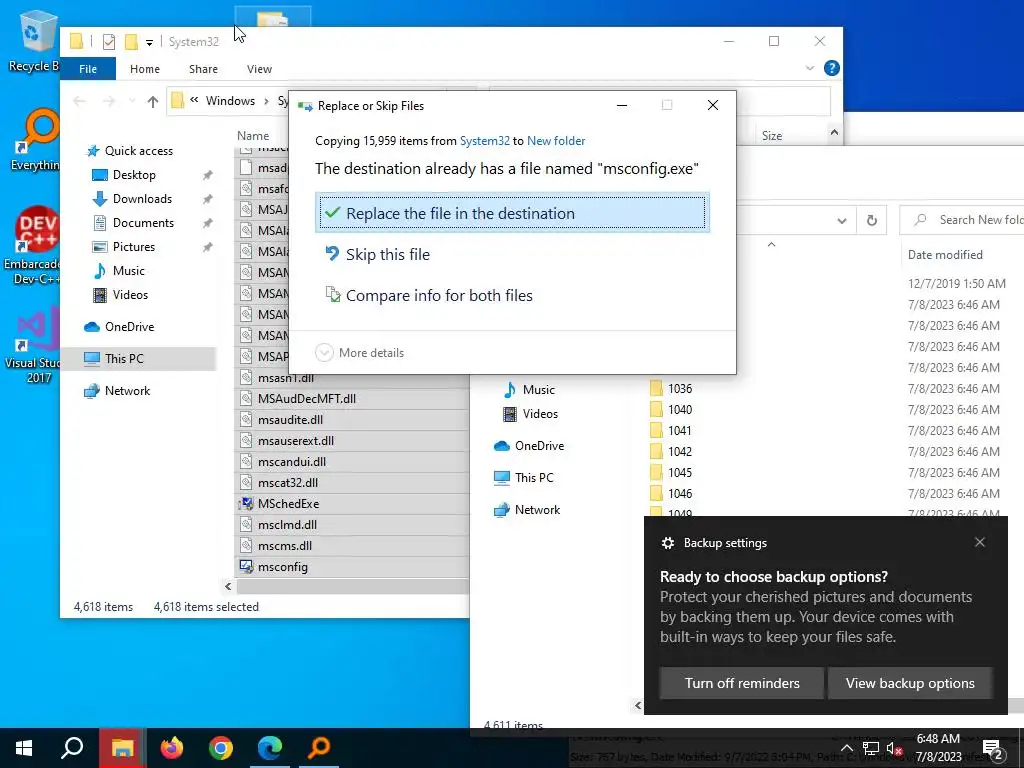Open System32 window Help icon

point(831,68)
